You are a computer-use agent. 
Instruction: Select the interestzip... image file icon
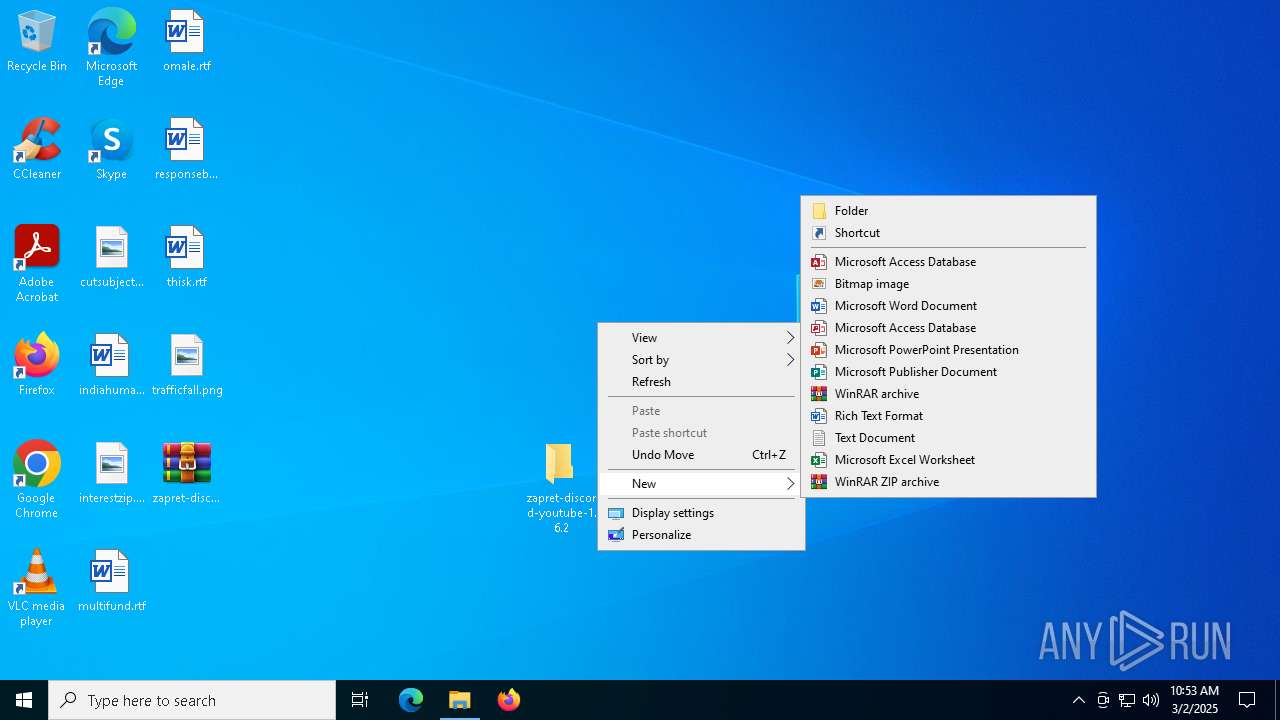[x=111, y=474]
